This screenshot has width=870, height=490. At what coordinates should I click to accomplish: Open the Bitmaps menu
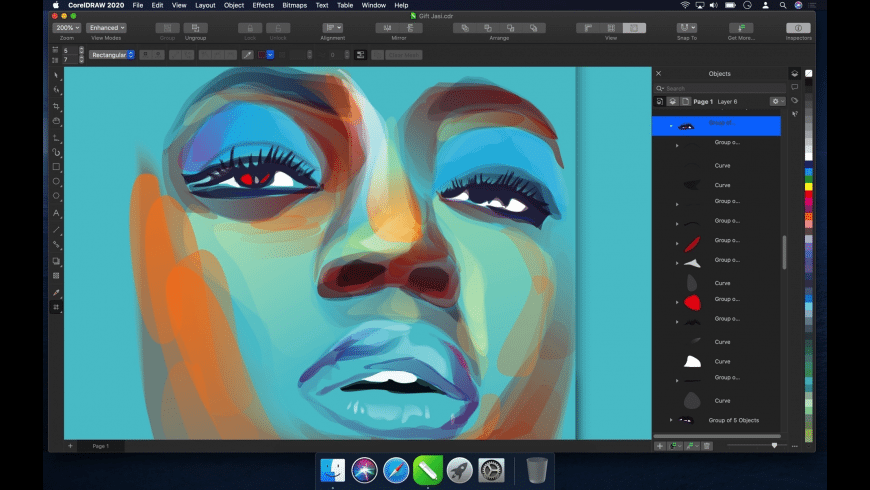click(294, 5)
